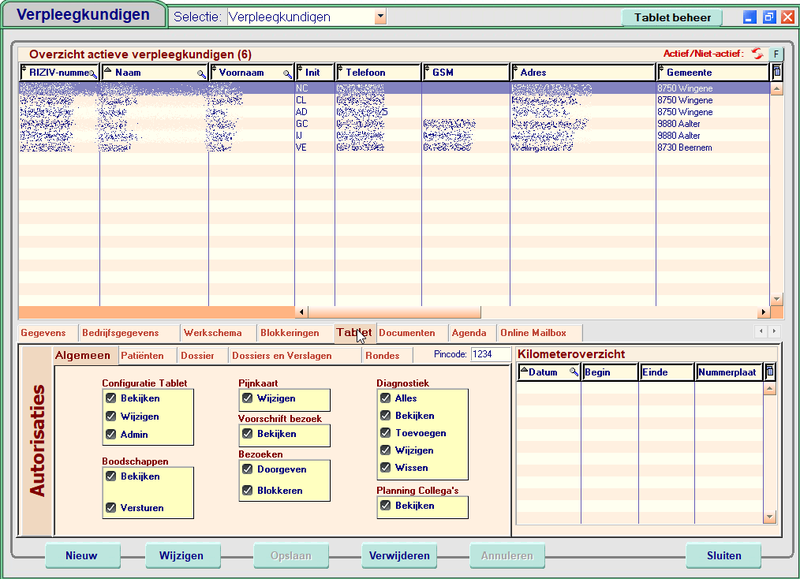The width and height of the screenshot is (800, 579).
Task: Switch to the Werkschema tab
Action: click(211, 332)
